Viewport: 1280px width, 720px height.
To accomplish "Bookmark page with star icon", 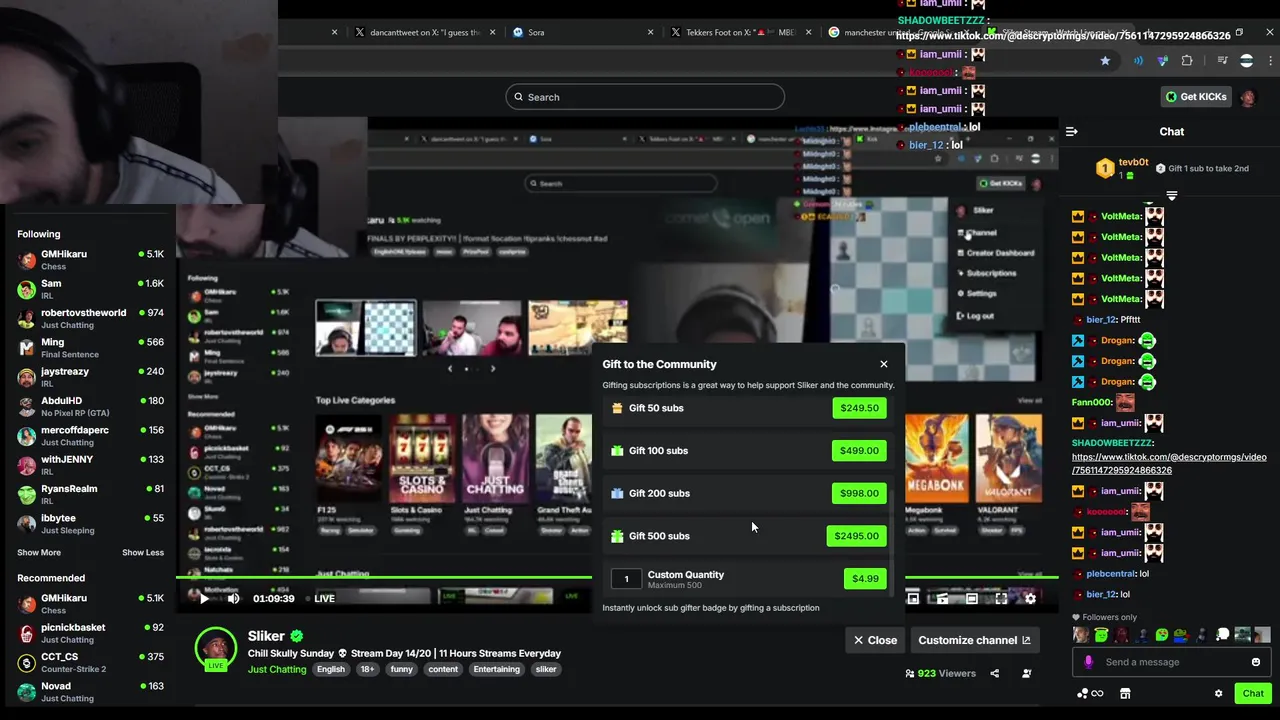I will 1105,61.
